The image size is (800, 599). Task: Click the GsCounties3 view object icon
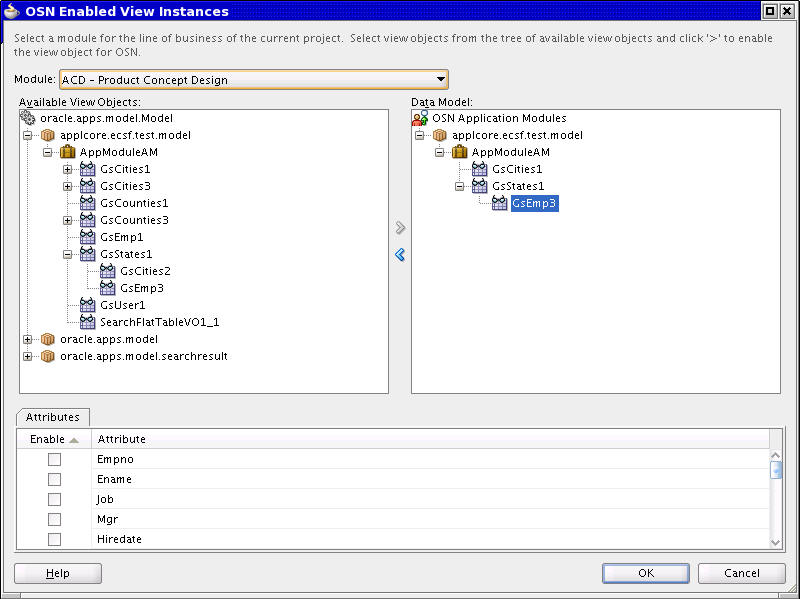coord(87,220)
